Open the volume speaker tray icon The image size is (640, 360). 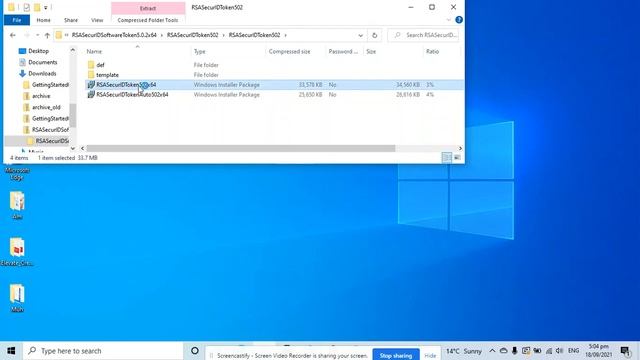coord(560,351)
